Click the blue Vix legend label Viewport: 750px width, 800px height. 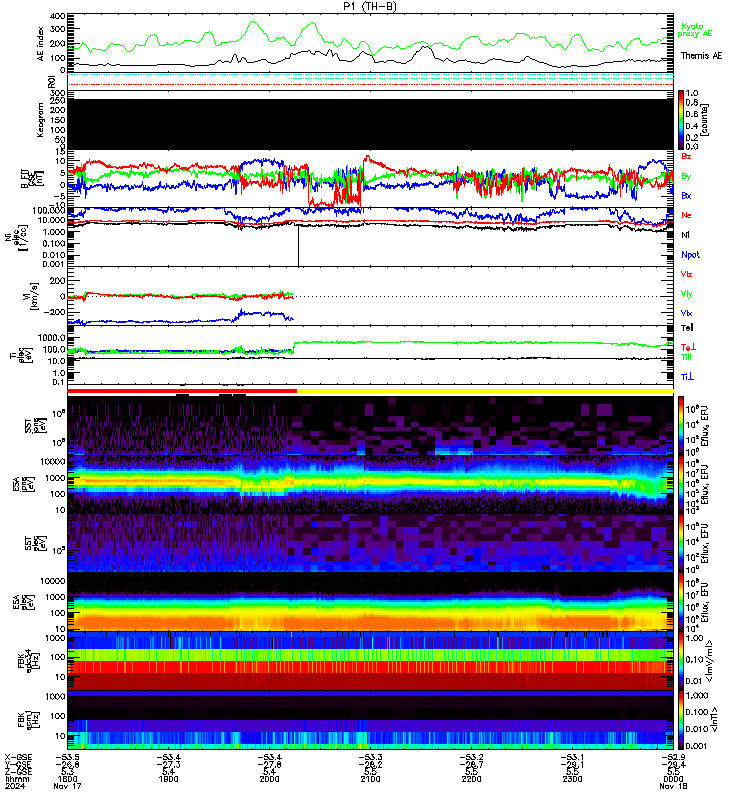click(686, 313)
